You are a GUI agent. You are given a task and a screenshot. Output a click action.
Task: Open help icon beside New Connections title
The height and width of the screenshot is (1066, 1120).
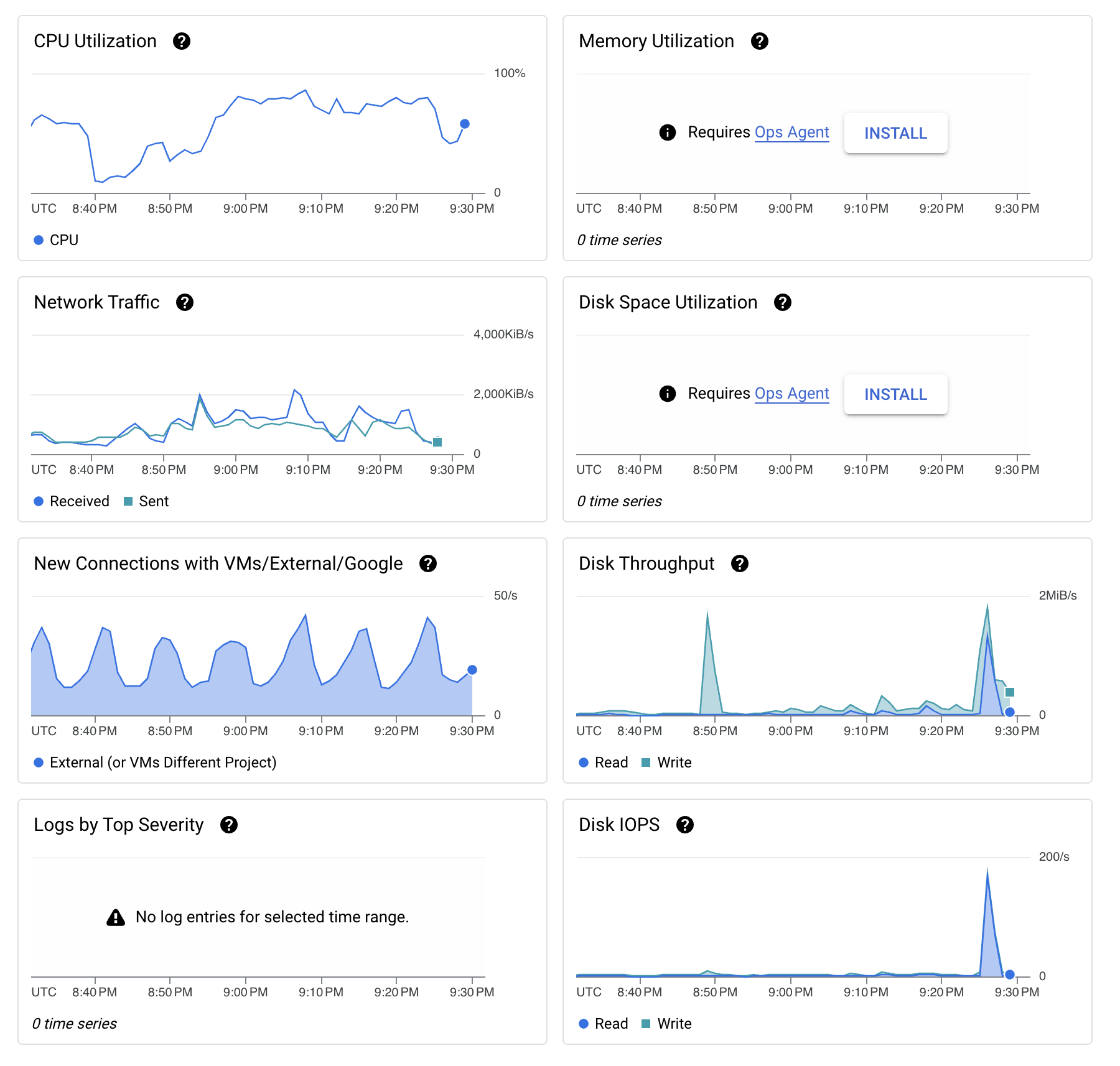[427, 563]
